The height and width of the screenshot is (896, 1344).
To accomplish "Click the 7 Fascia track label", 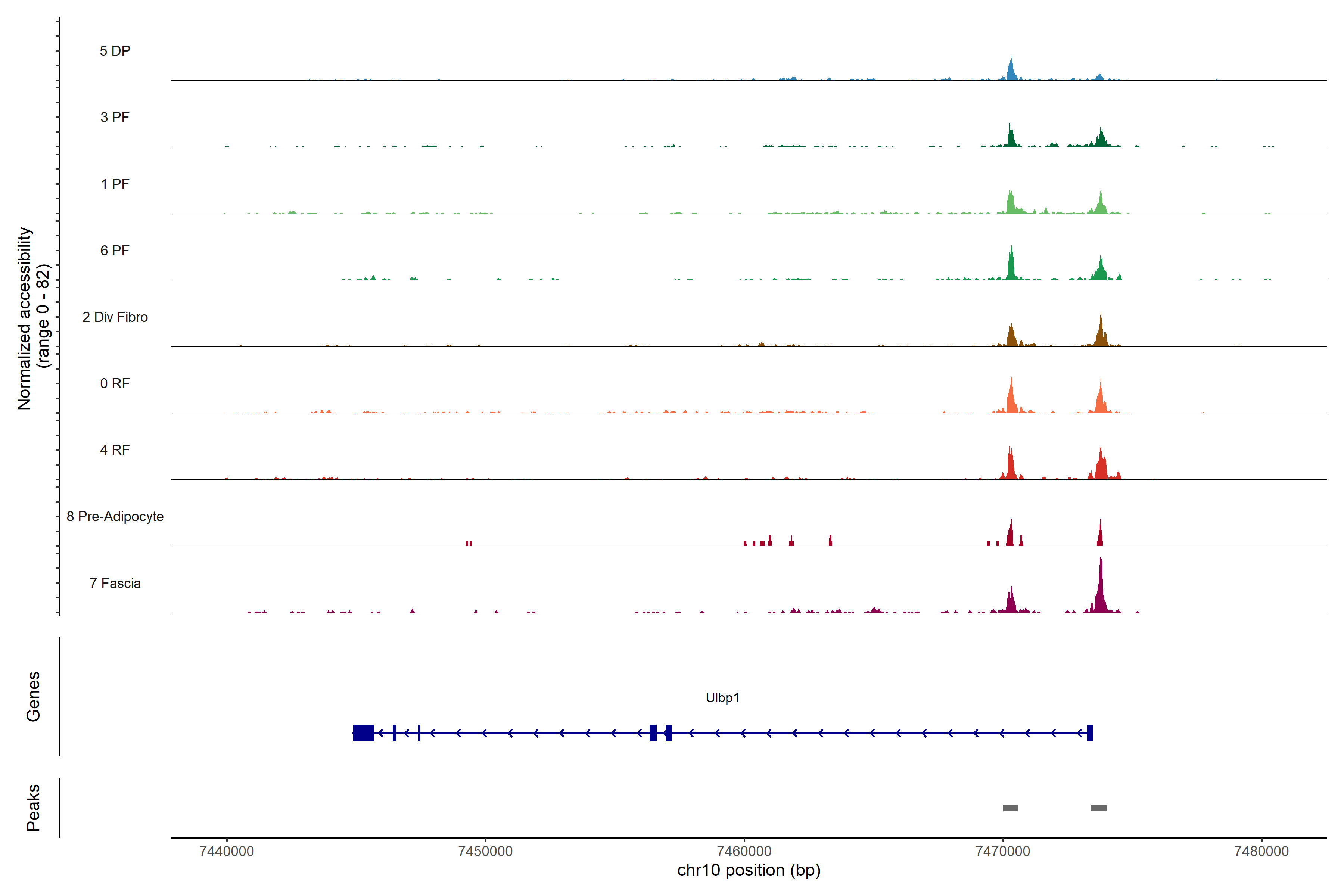I will click(115, 583).
